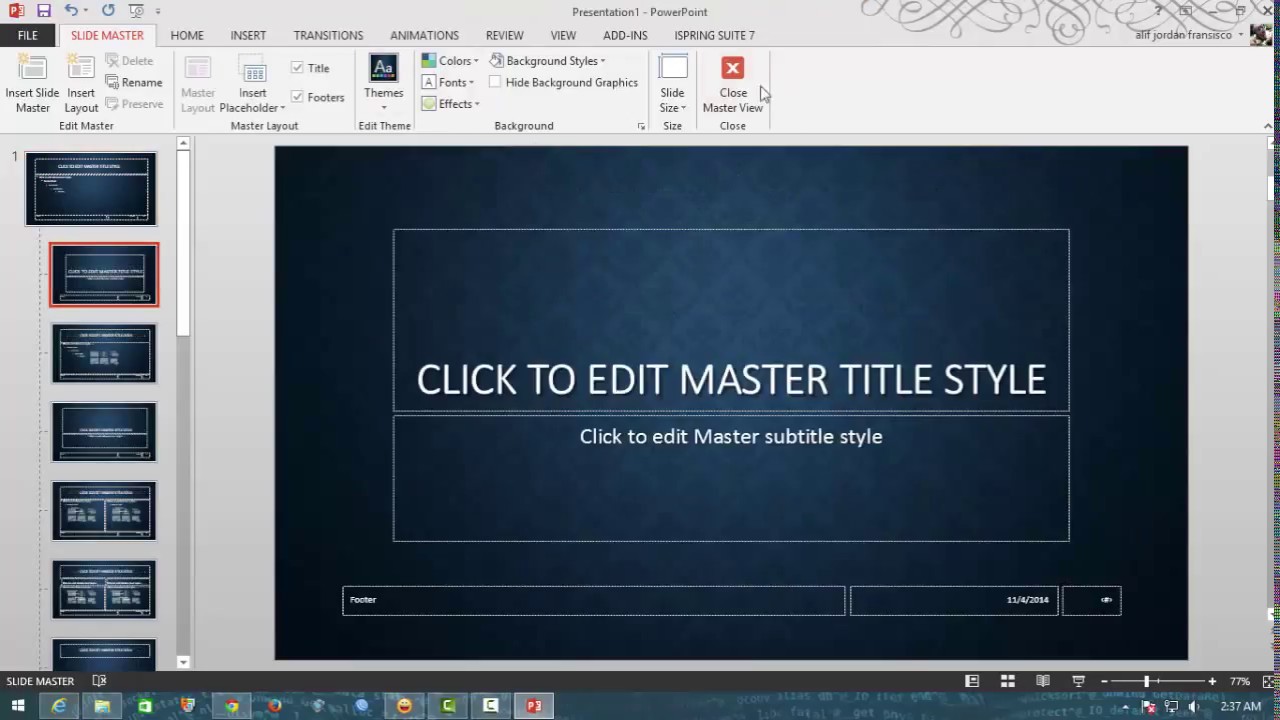Click Rename in Edit Master group
The width and height of the screenshot is (1280, 720).
click(133, 82)
